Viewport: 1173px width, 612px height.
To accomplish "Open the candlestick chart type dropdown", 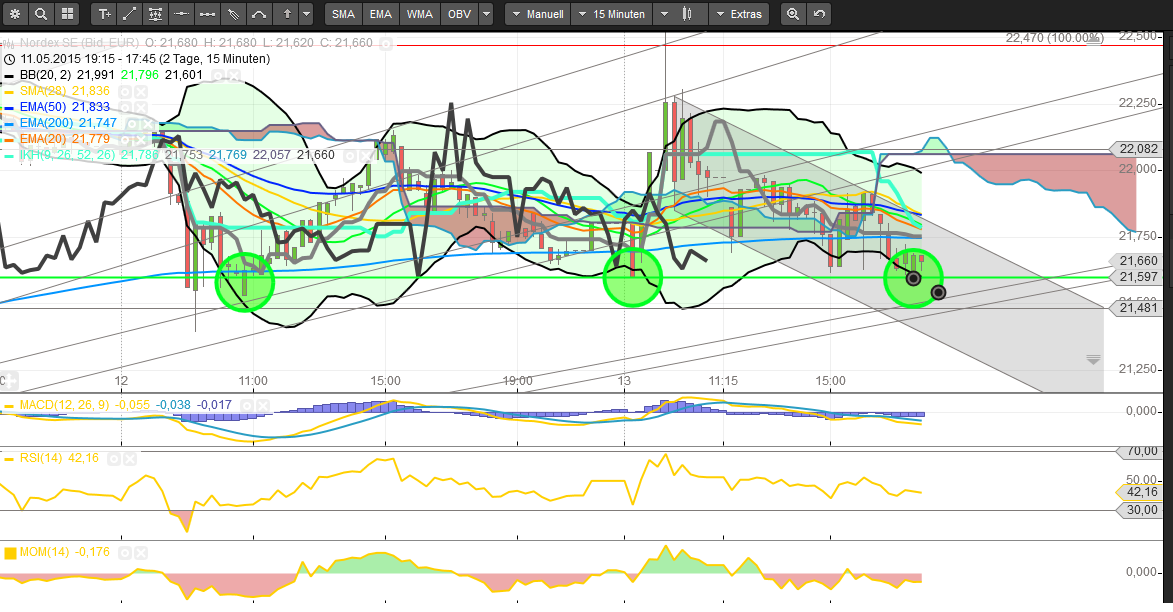I will pos(679,13).
